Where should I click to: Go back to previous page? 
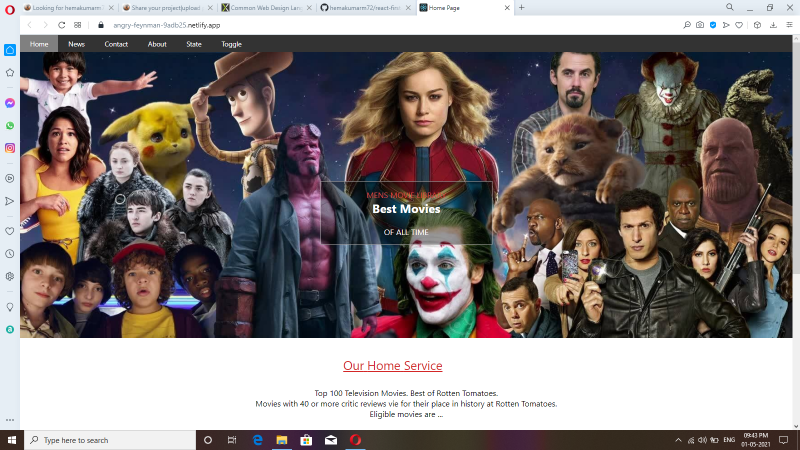click(x=30, y=25)
